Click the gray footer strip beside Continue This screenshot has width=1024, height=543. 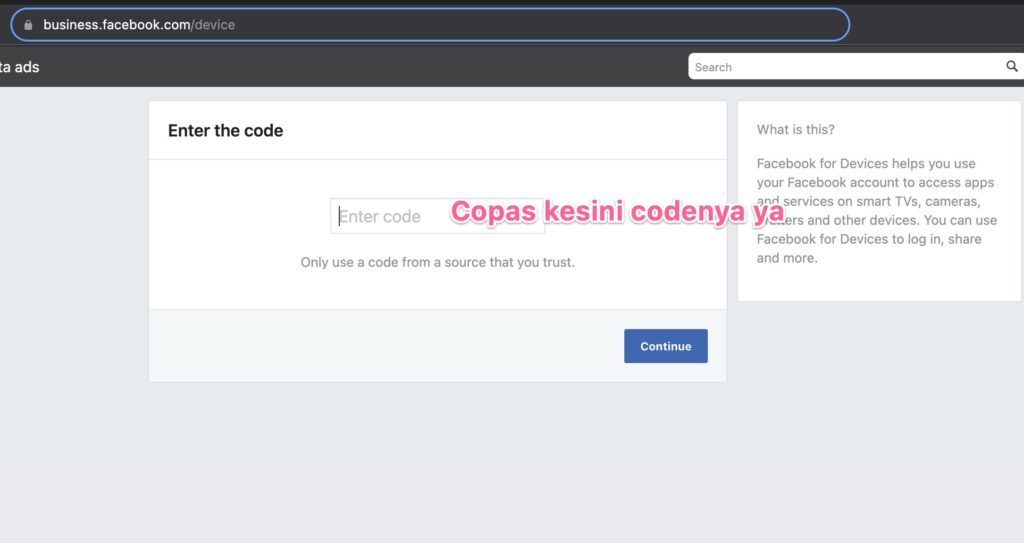tap(380, 346)
